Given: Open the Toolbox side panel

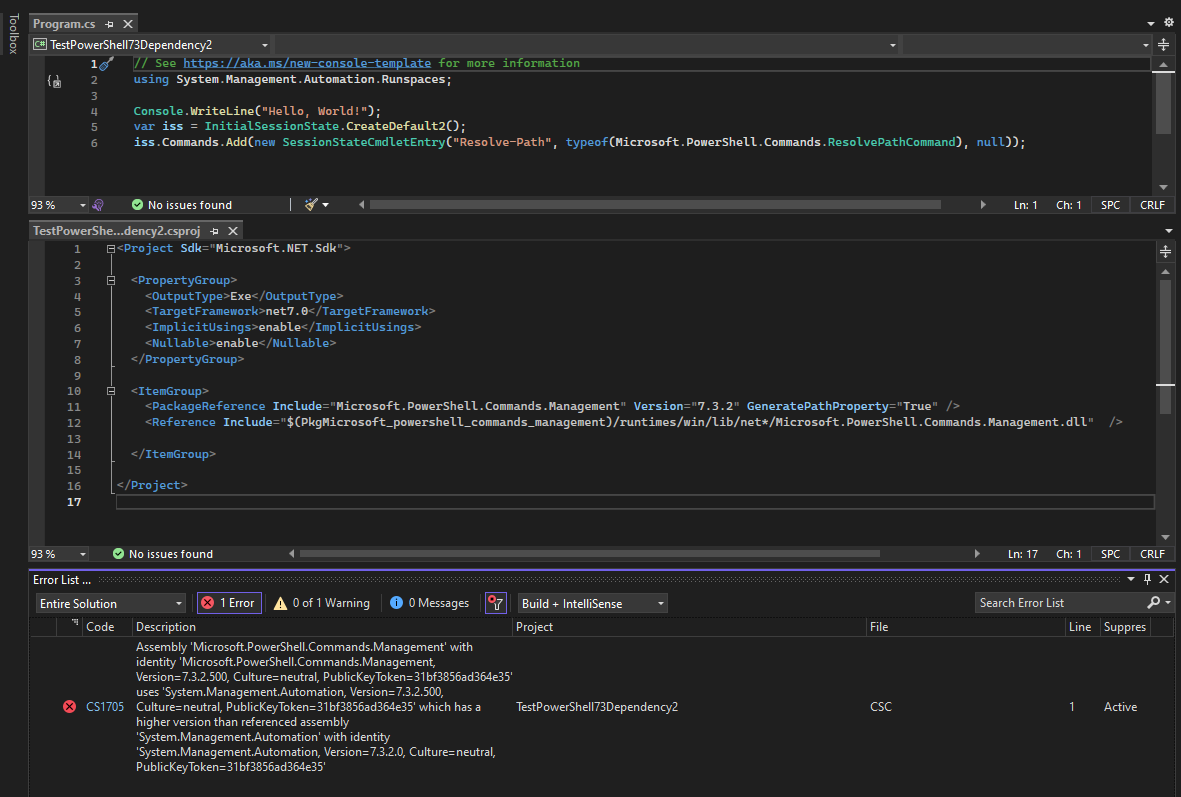Looking at the screenshot, I should pyautogui.click(x=13, y=34).
